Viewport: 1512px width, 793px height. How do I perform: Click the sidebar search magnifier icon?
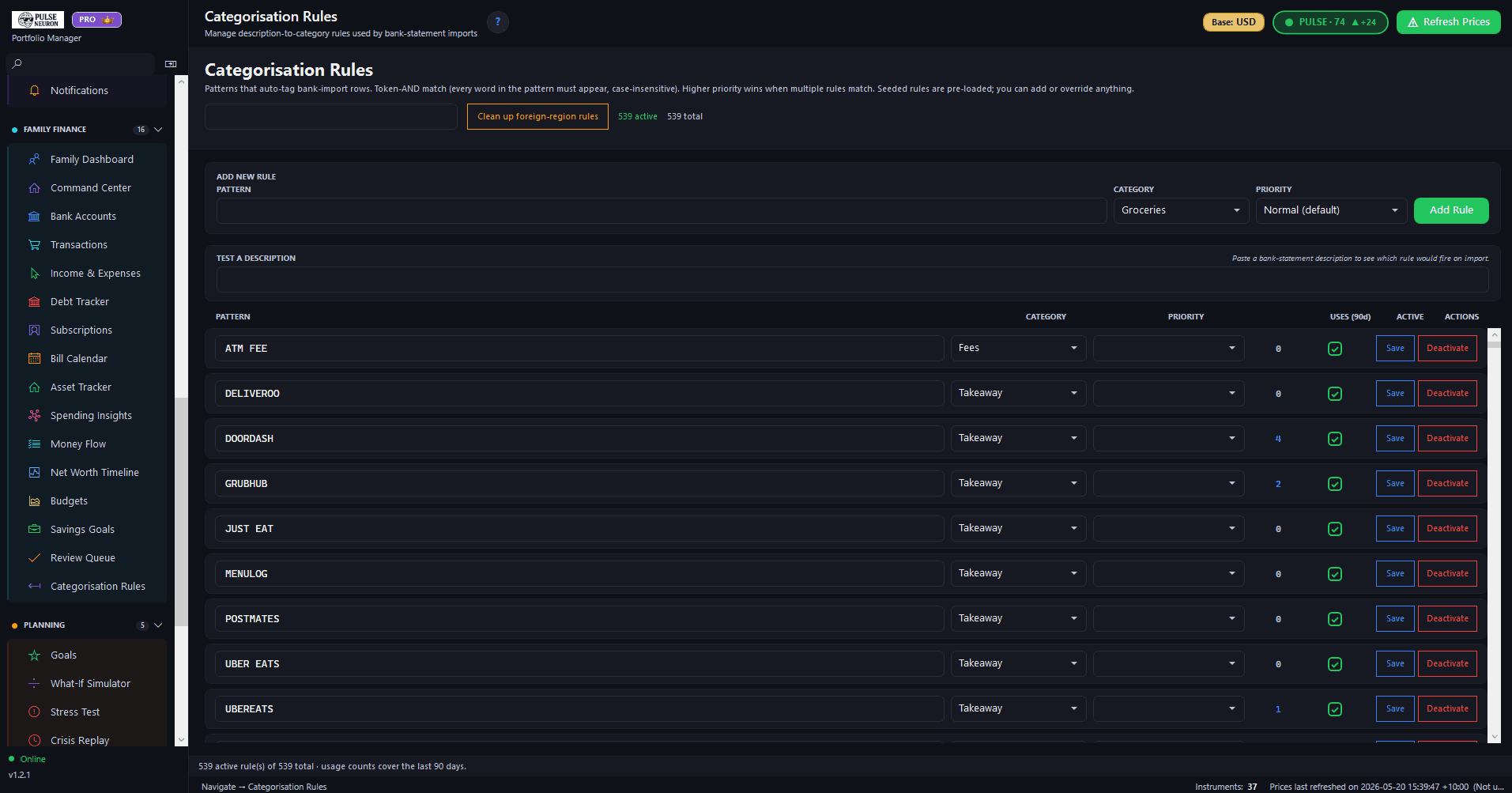[17, 64]
